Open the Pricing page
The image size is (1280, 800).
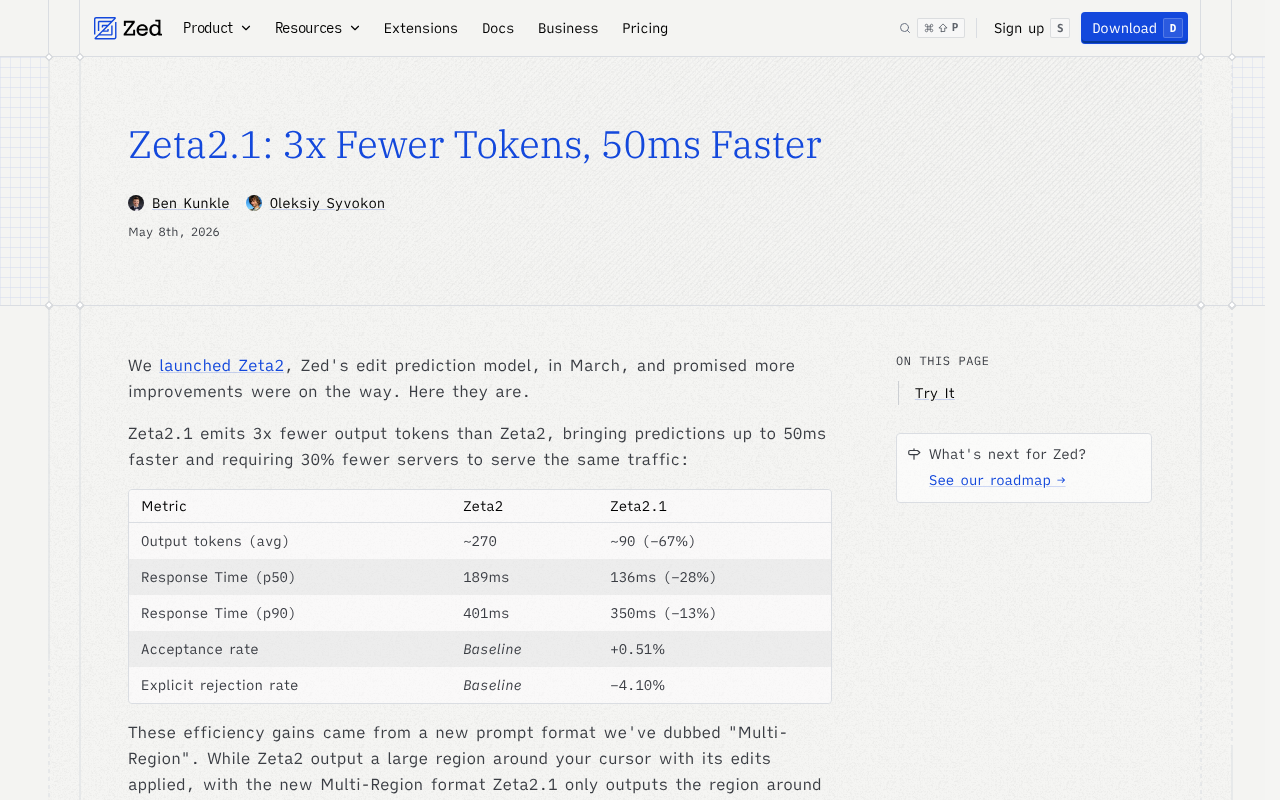tap(645, 28)
